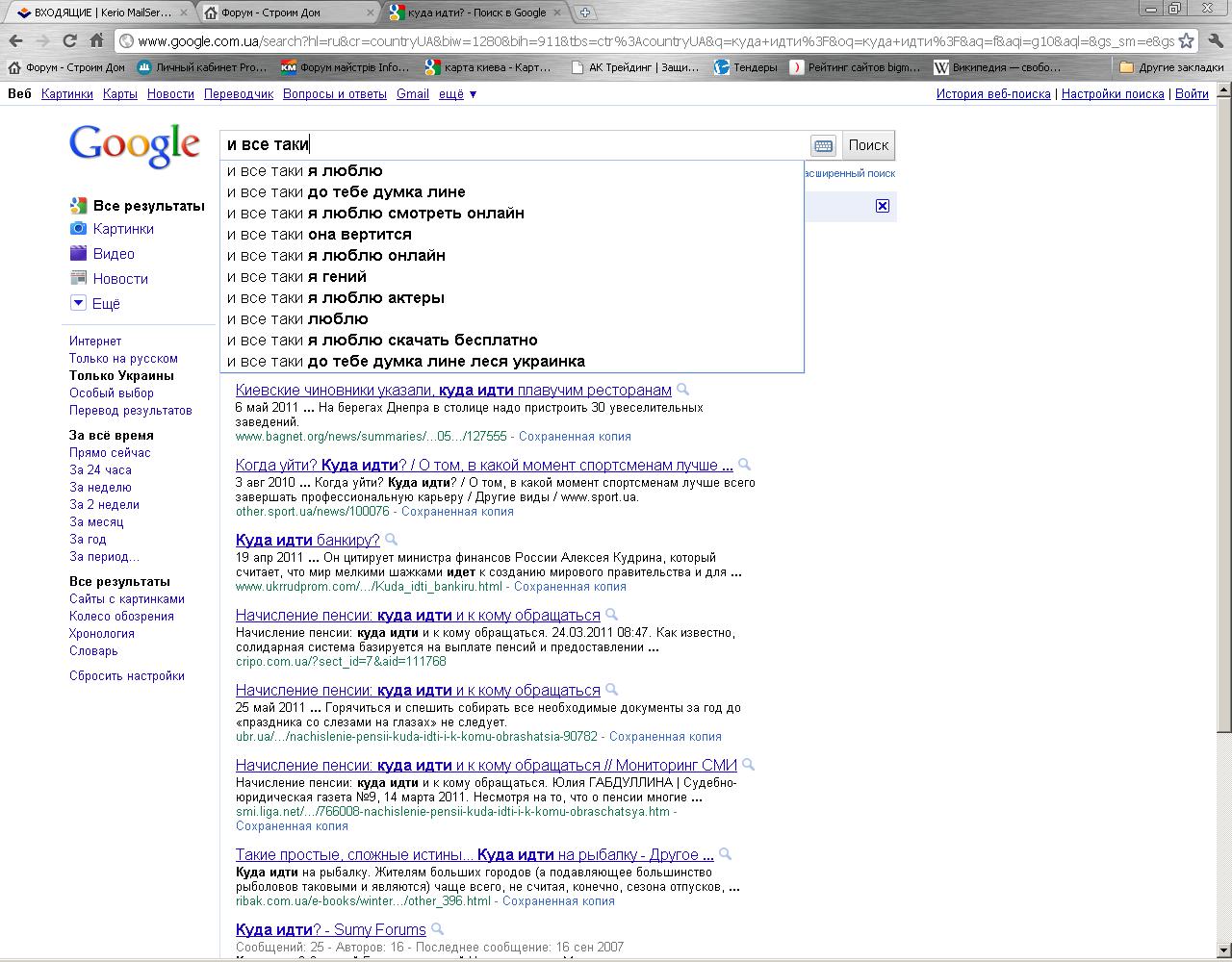Open the 'Другие закладки' bookmarks folder
1232x962 pixels.
(1171, 67)
